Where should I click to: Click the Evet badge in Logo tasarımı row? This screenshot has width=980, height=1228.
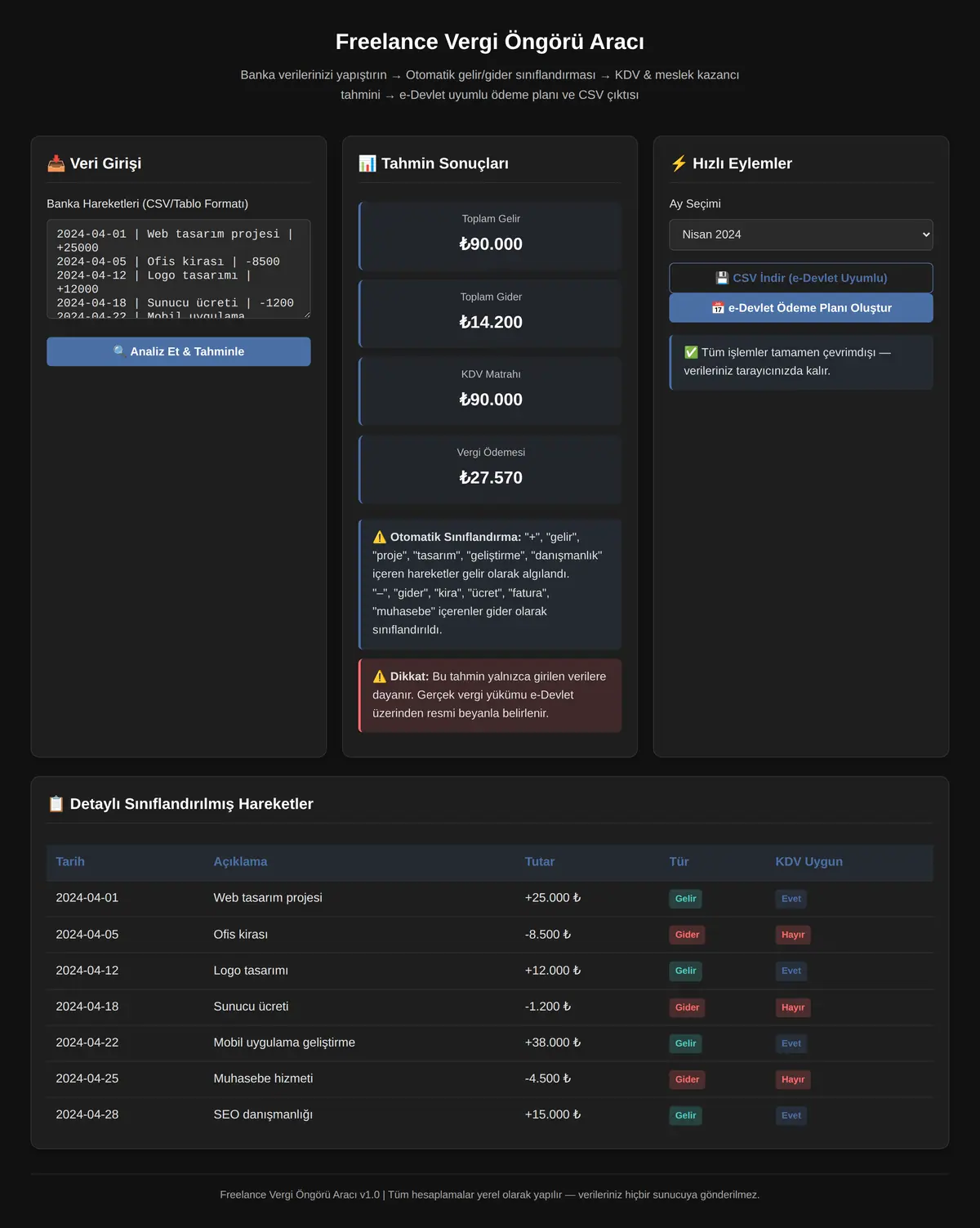(791, 971)
